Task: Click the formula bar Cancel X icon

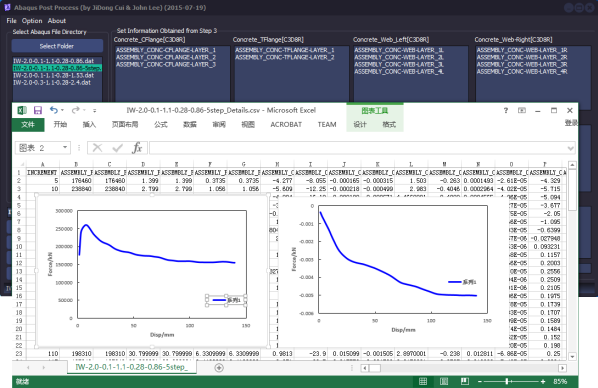Action: [x=97, y=148]
